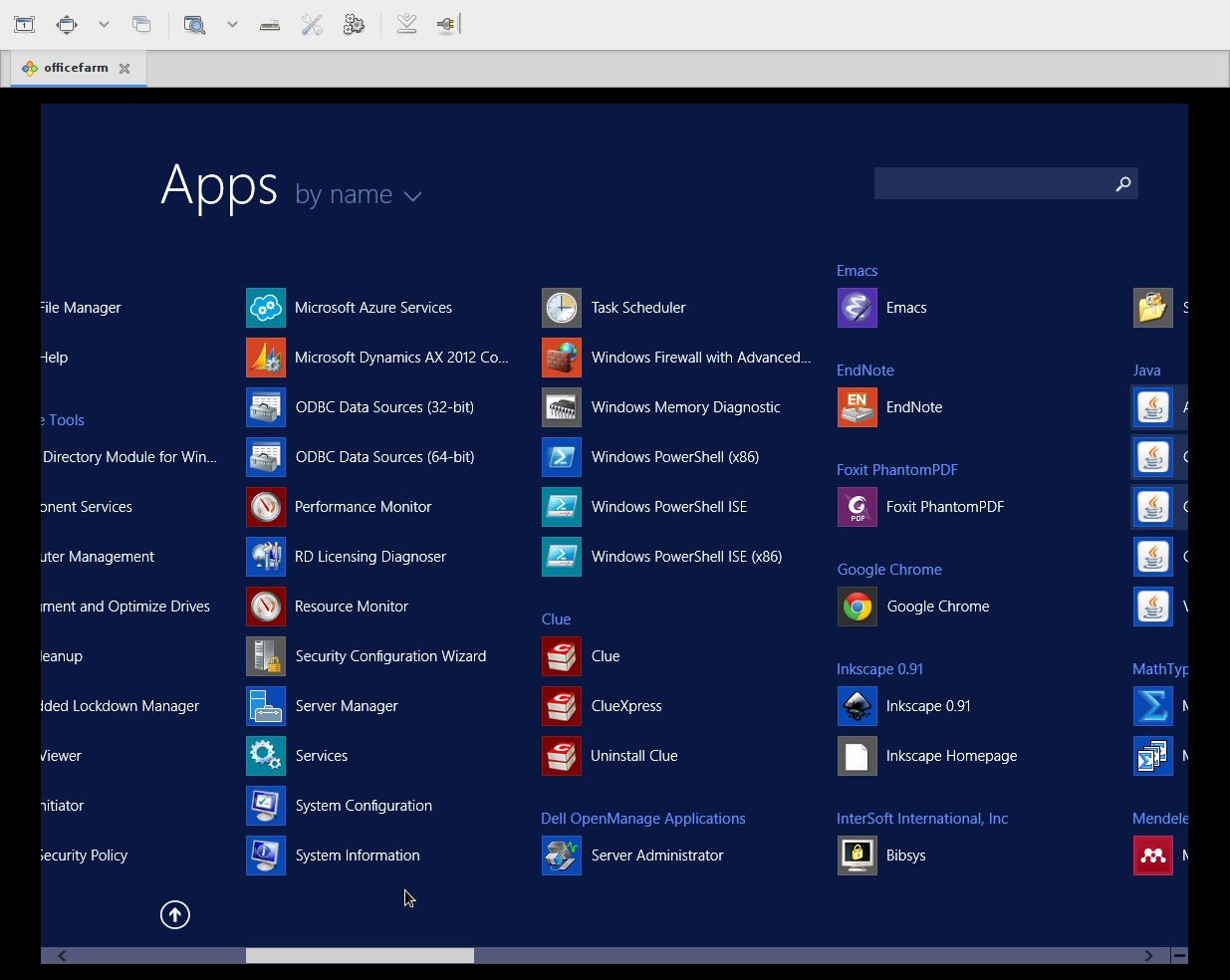1230x980 pixels.
Task: Click the Google Chrome group header
Action: [889, 570]
